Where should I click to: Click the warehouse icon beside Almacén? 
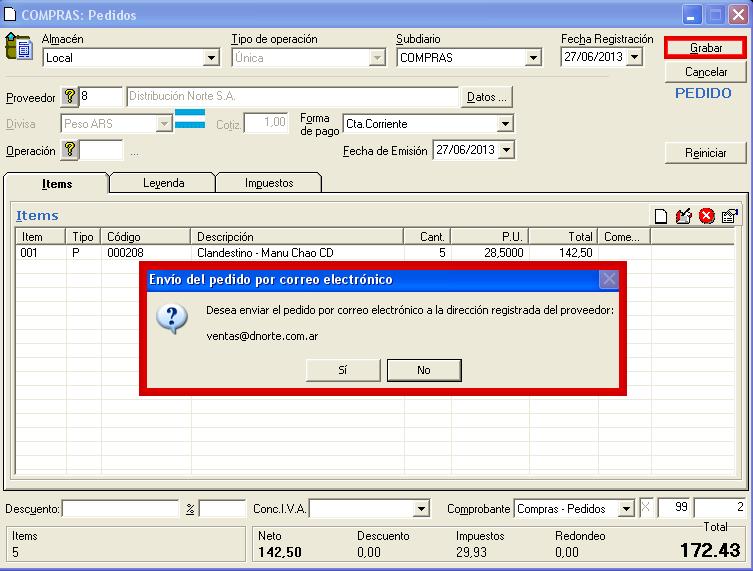click(x=18, y=47)
